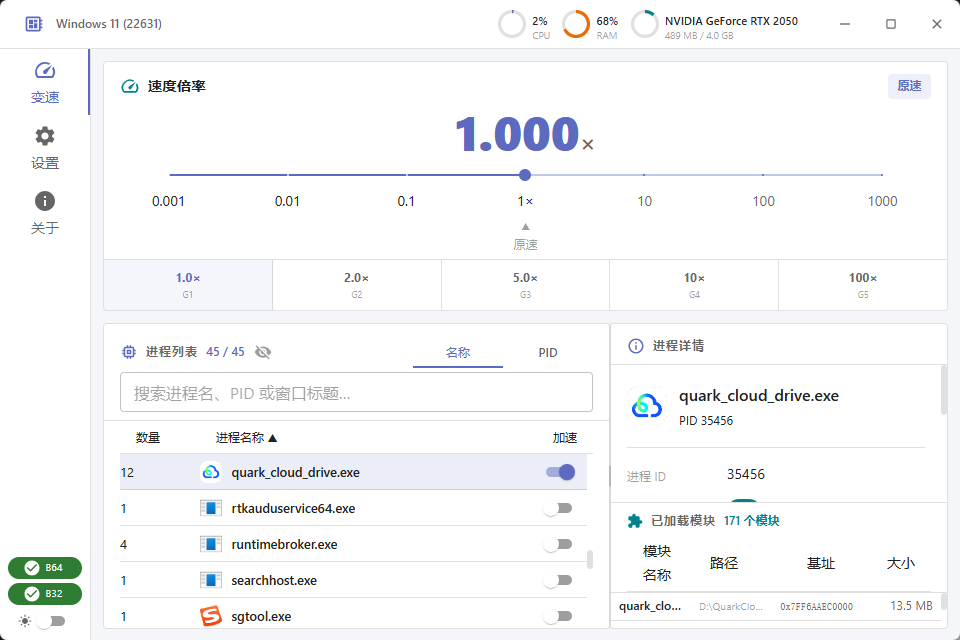
Task: Click the 1000 slider scale label
Action: tap(882, 201)
